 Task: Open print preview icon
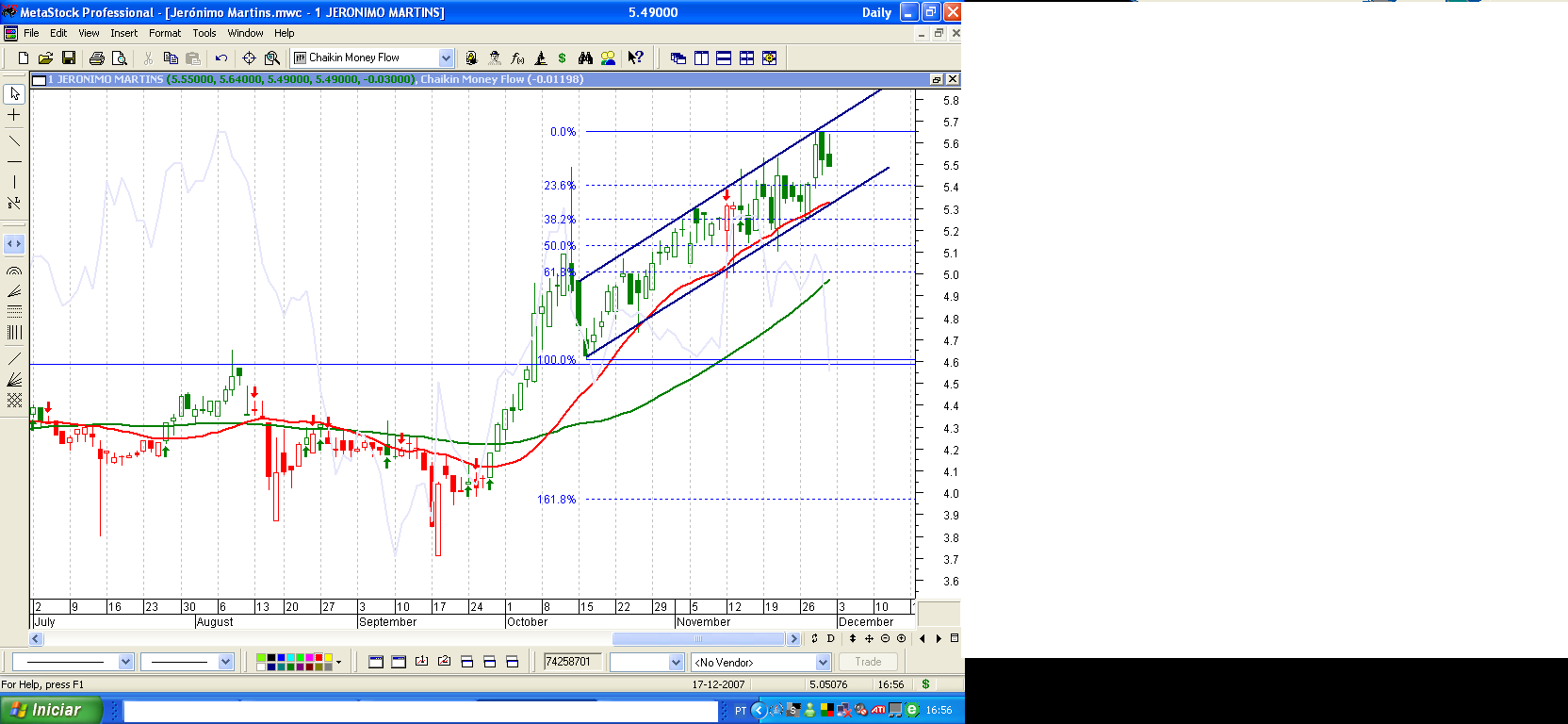tap(119, 58)
